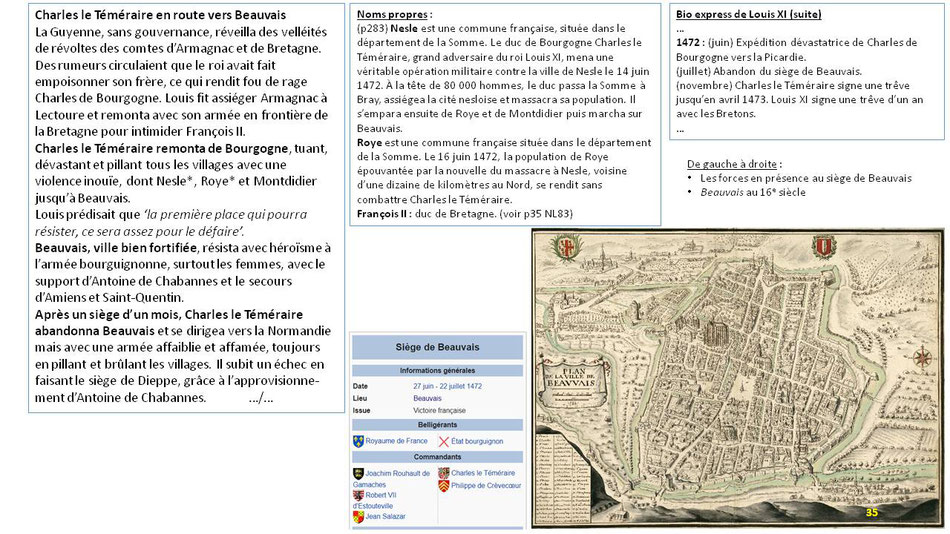Open the '27 juin - 22 juillet 1472' date link
950x534 pixels.
pos(447,386)
